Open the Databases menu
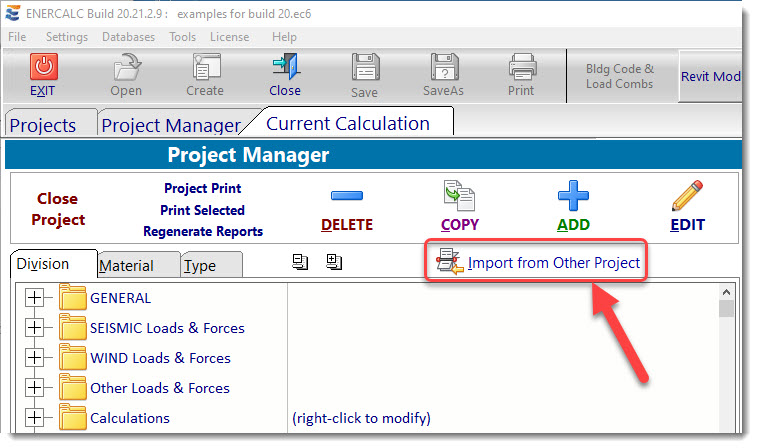This screenshot has height=448, width=757. [128, 37]
